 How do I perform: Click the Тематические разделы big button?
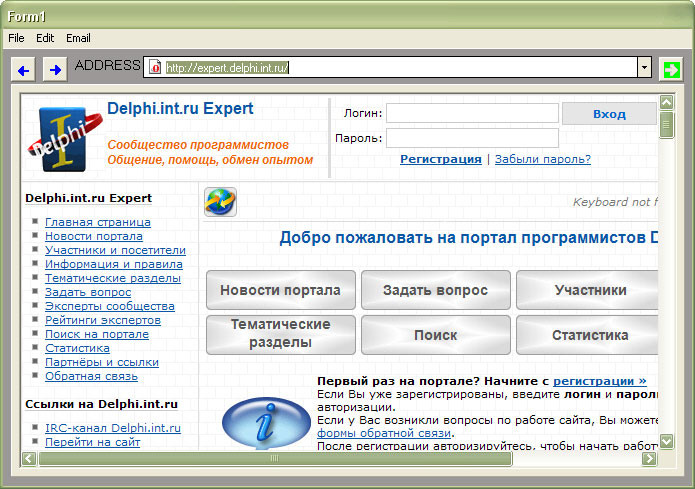pyautogui.click(x=281, y=335)
